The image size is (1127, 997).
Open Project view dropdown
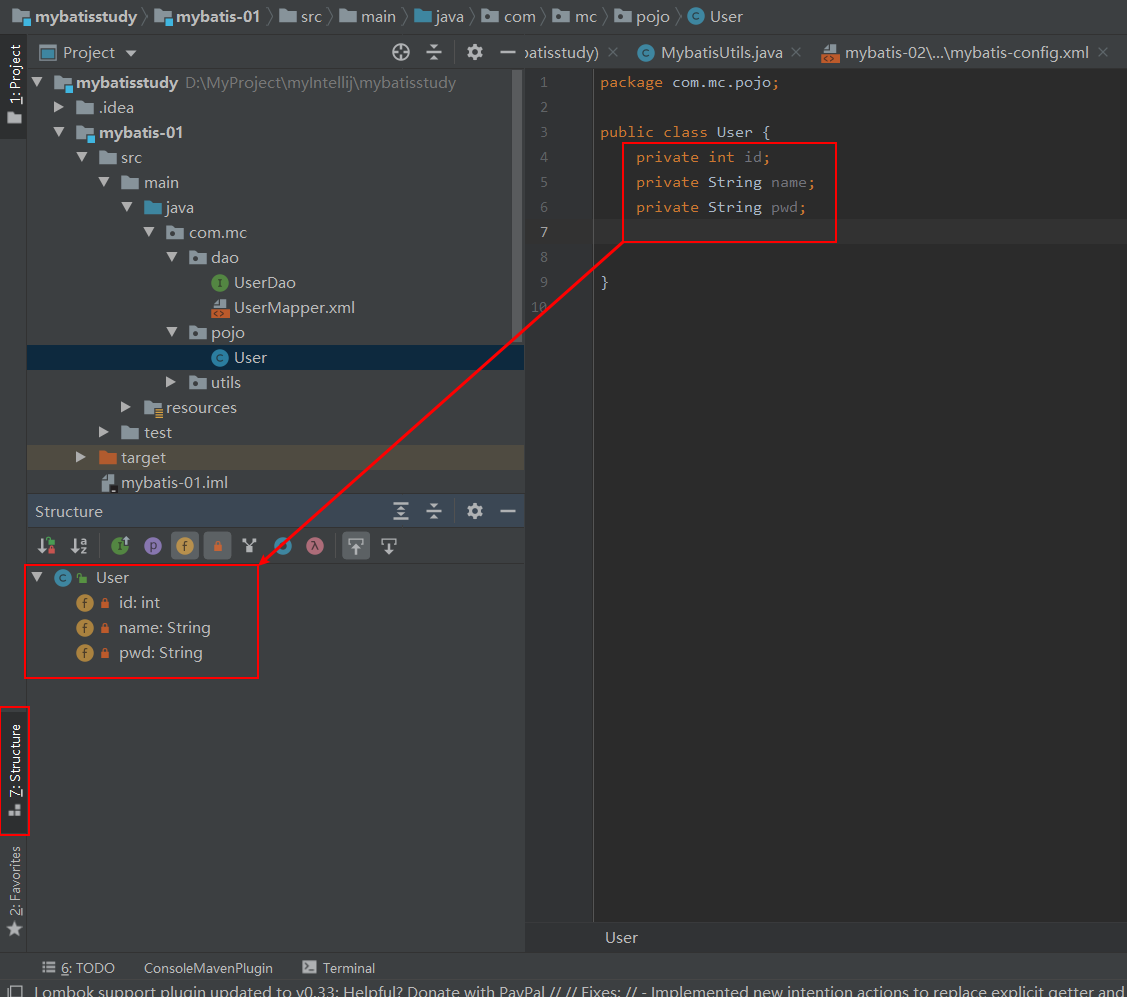[131, 53]
